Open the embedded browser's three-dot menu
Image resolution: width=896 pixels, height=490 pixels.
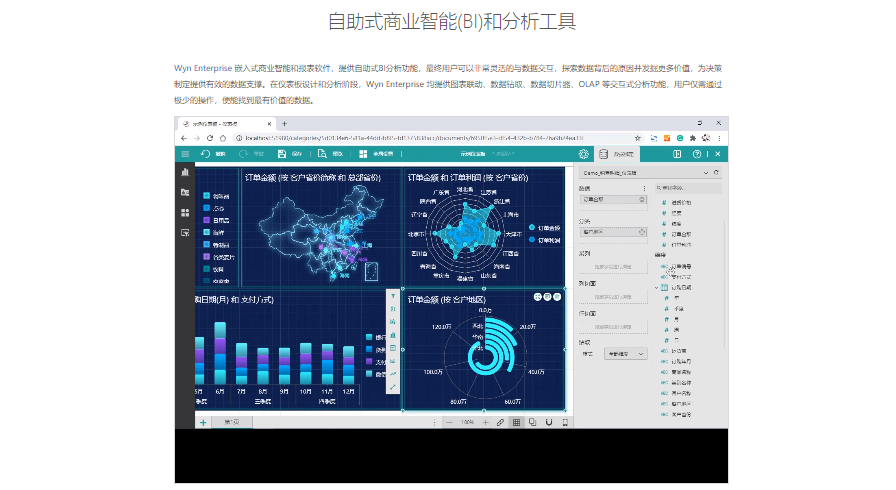coord(719,138)
